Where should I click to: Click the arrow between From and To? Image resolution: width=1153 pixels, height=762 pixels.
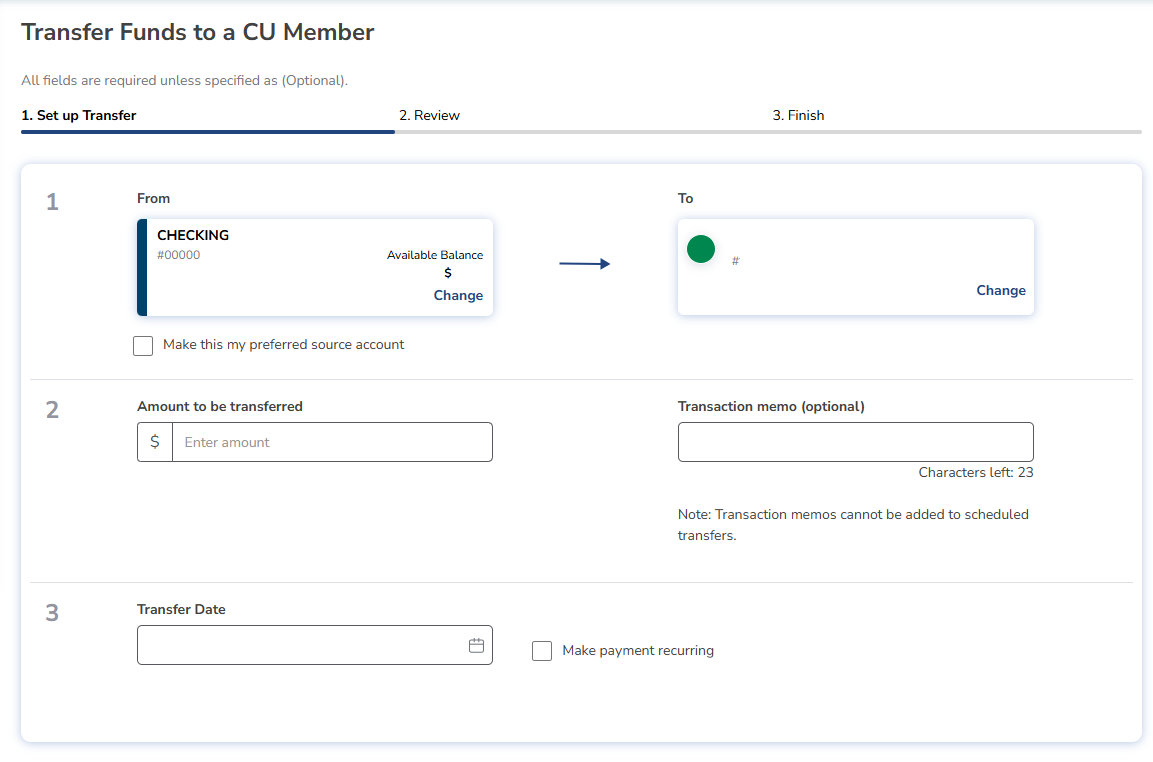pos(584,264)
